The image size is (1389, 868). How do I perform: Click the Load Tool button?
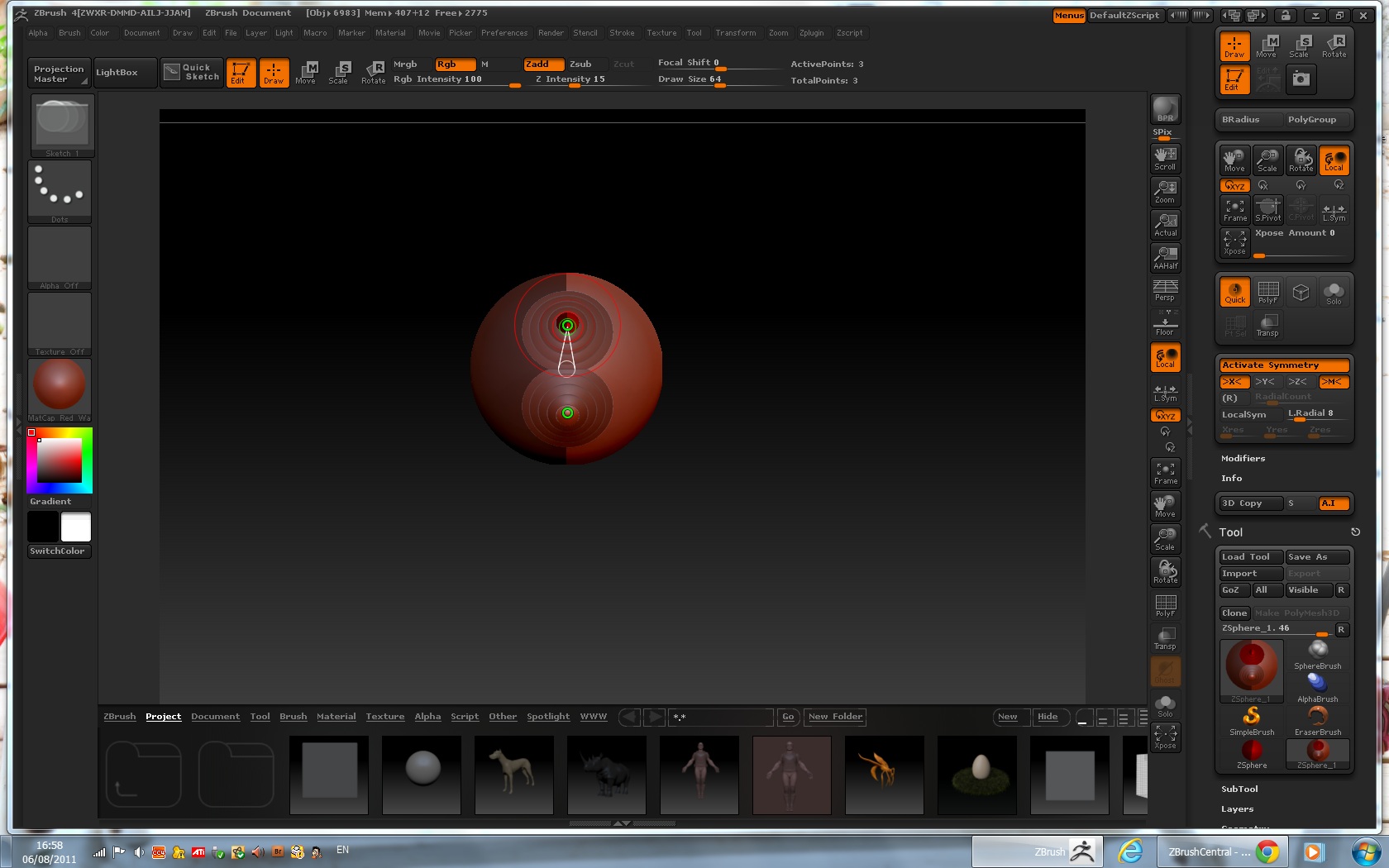(x=1252, y=557)
